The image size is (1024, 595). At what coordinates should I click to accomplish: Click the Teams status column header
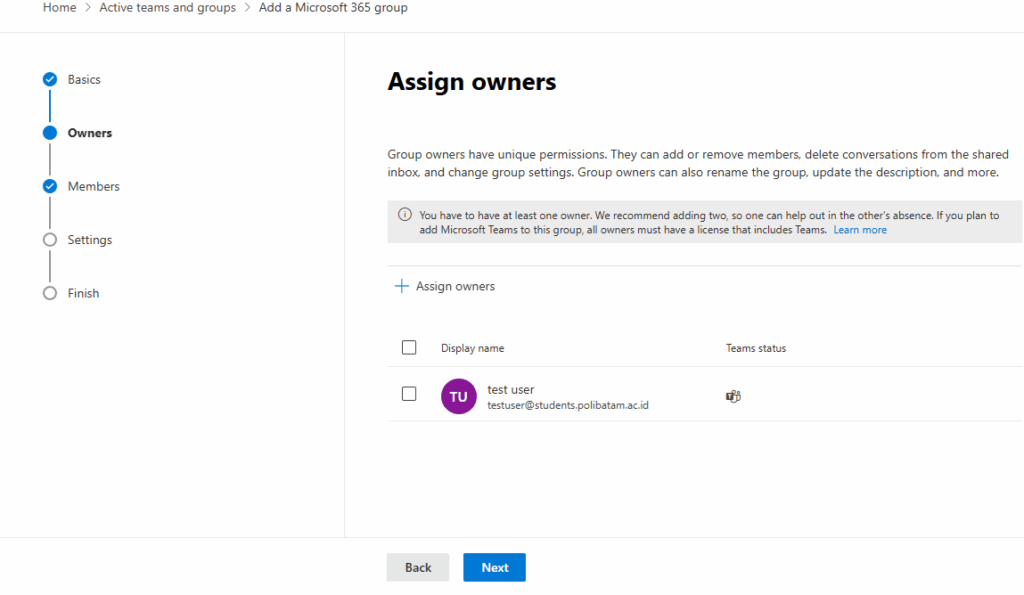pyautogui.click(x=756, y=348)
